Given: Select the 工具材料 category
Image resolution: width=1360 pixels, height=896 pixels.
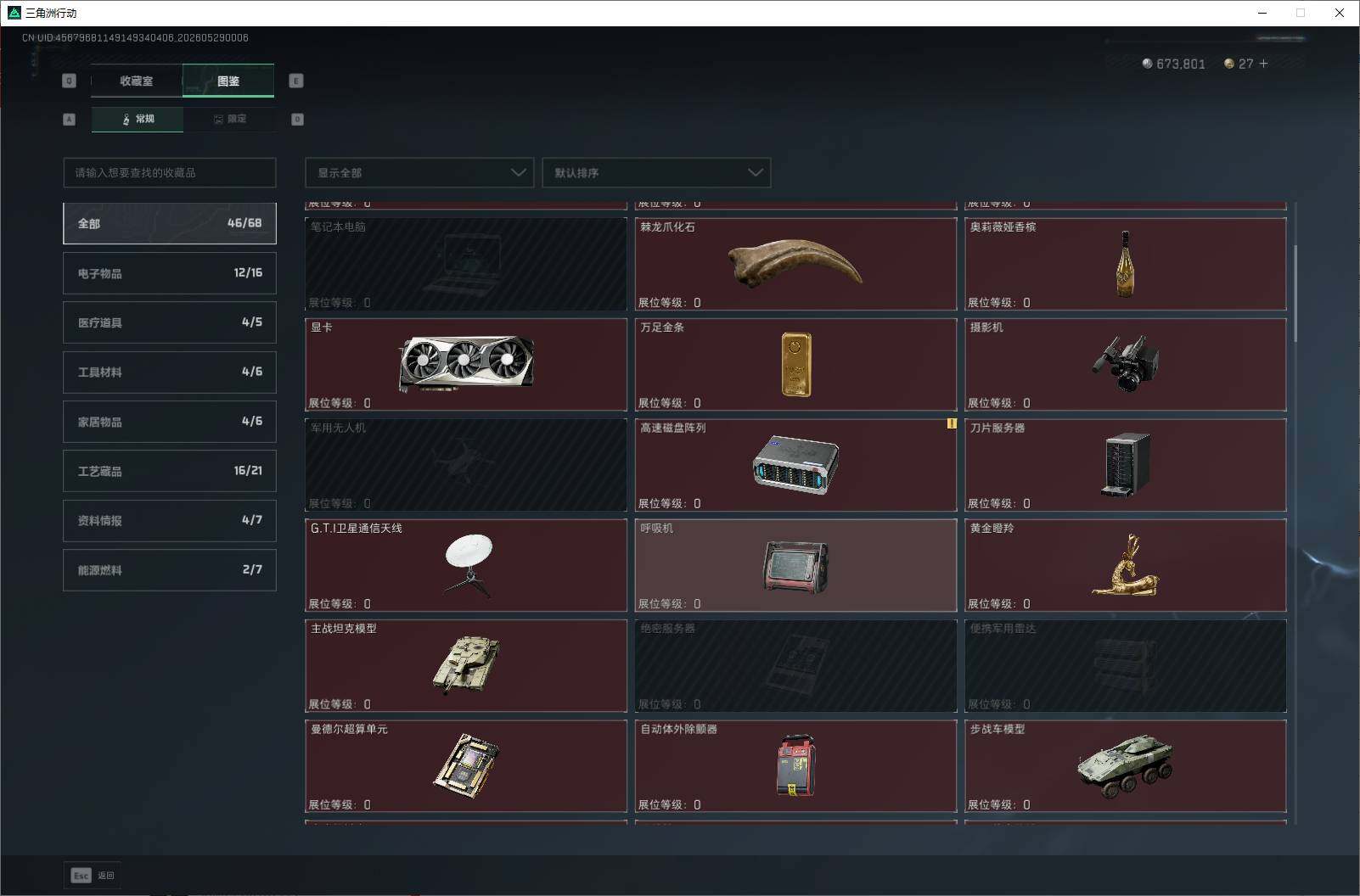Looking at the screenshot, I should 170,372.
